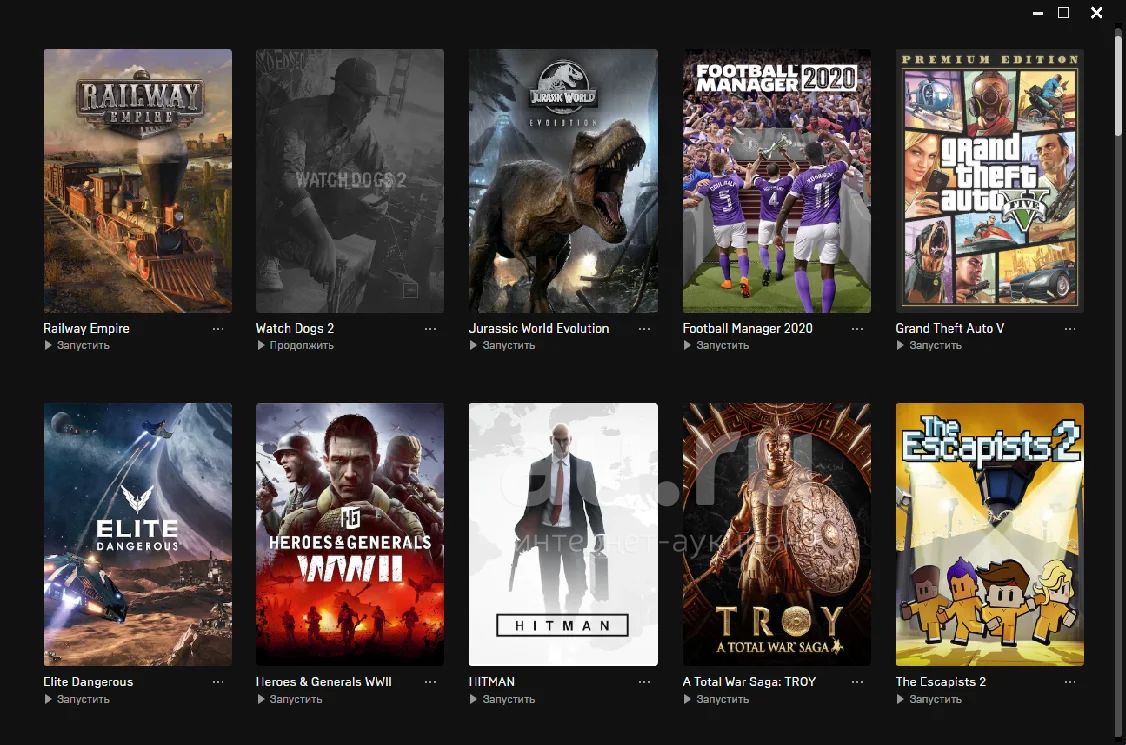Select the HITMAN cover thumbnail
1126x745 pixels.
coord(563,535)
